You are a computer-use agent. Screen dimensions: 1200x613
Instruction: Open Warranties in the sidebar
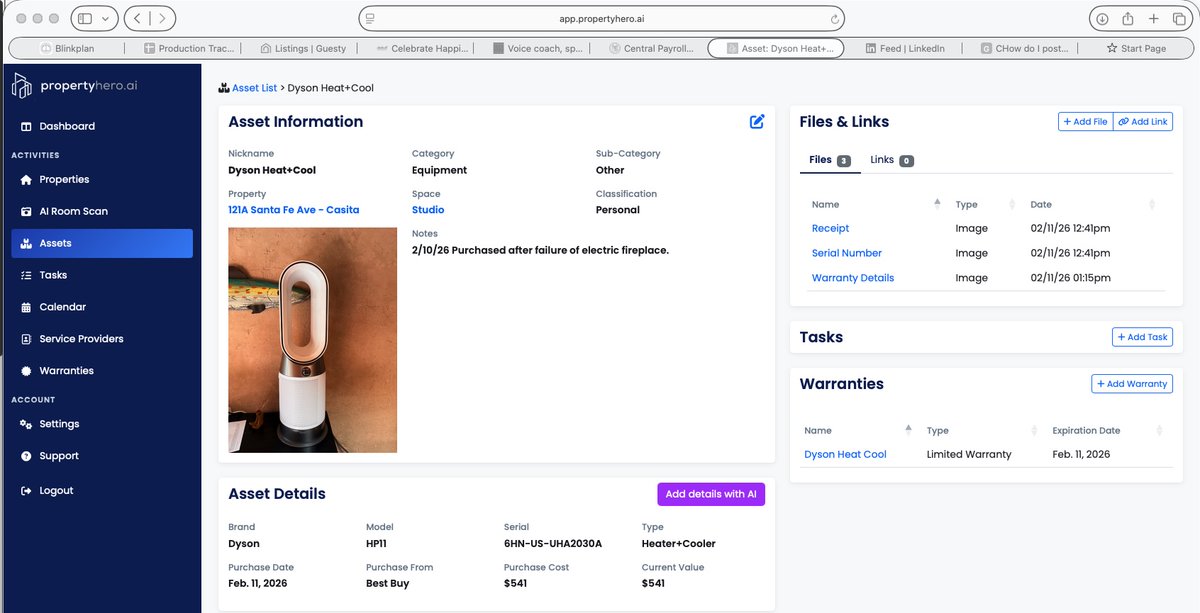(x=66, y=371)
